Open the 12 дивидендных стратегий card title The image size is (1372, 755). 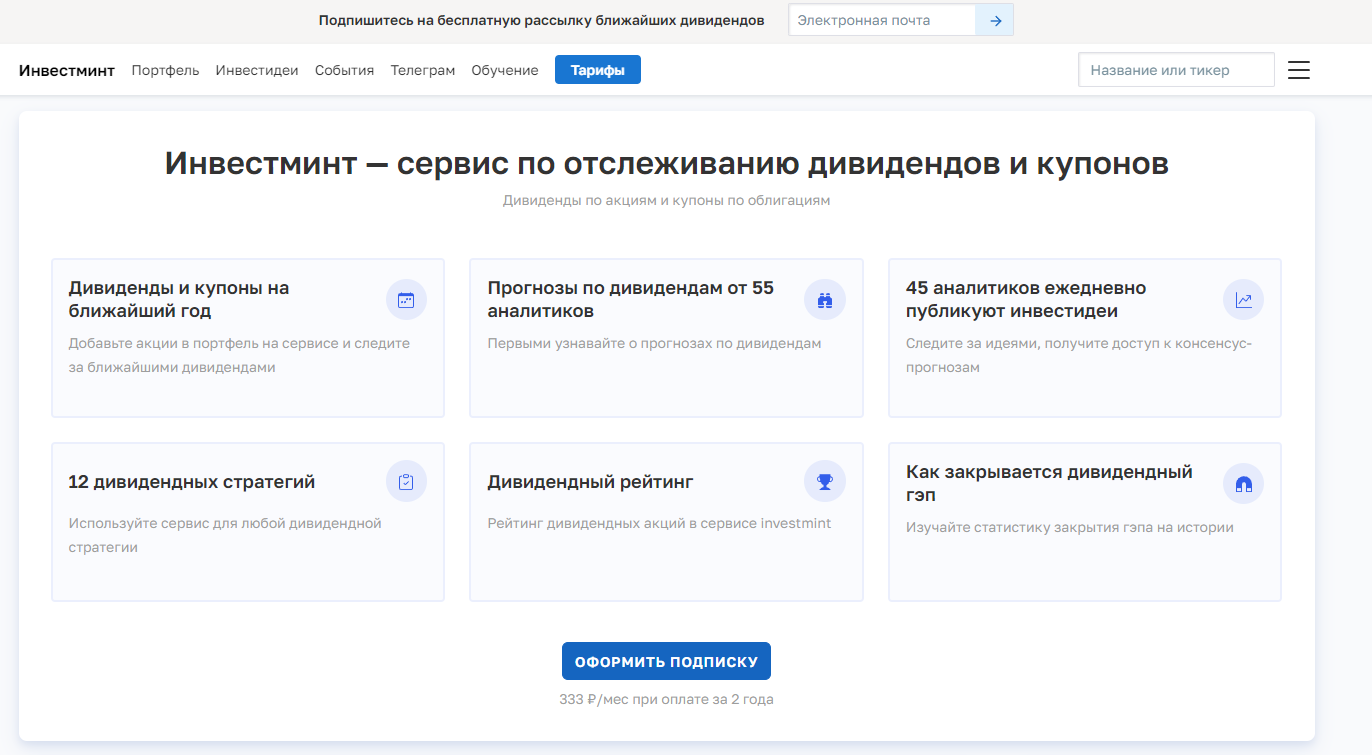click(191, 482)
